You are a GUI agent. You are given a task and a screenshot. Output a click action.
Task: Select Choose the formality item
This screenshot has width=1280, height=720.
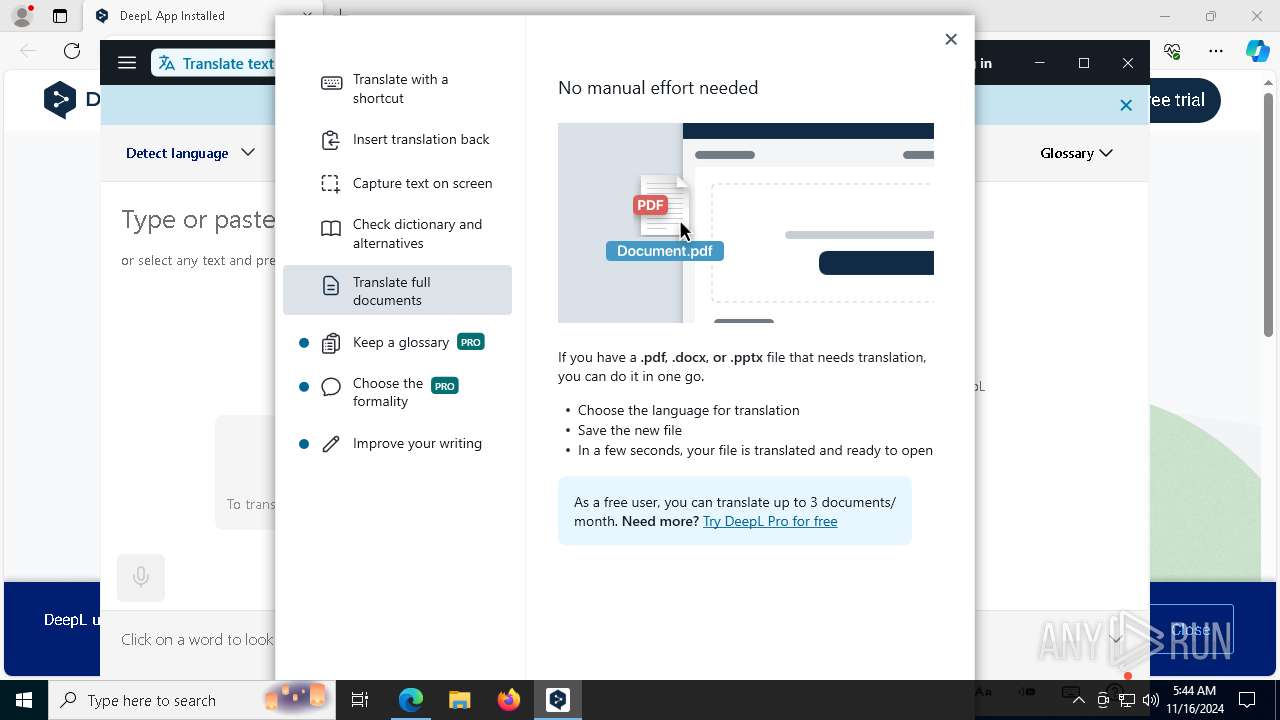click(397, 393)
